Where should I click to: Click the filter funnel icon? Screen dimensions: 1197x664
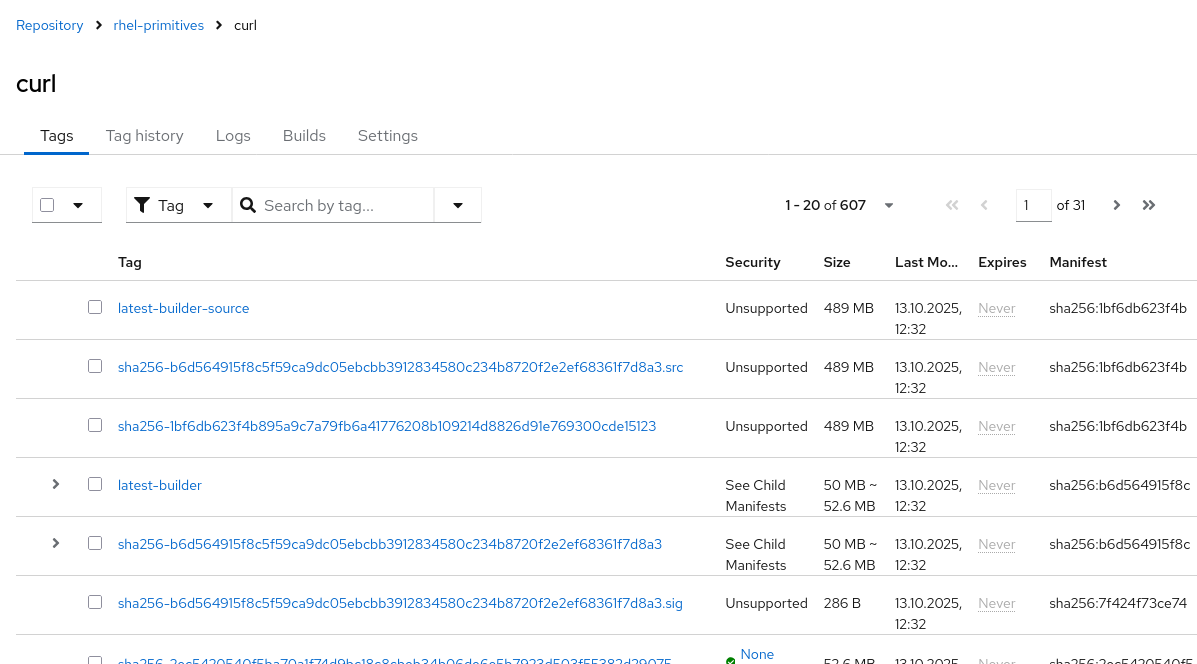[x=142, y=205]
